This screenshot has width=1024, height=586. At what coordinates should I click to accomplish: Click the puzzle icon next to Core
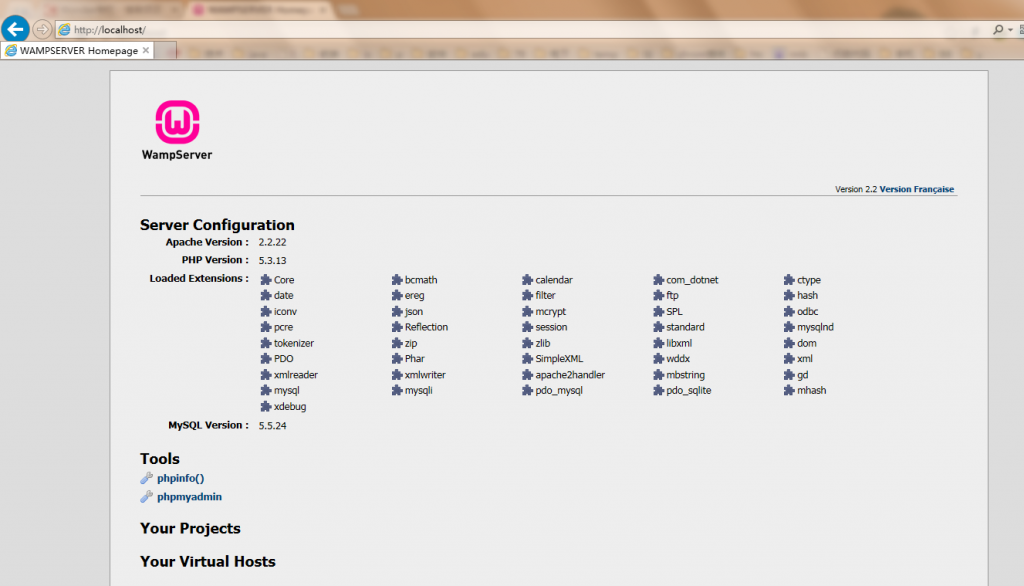point(266,280)
